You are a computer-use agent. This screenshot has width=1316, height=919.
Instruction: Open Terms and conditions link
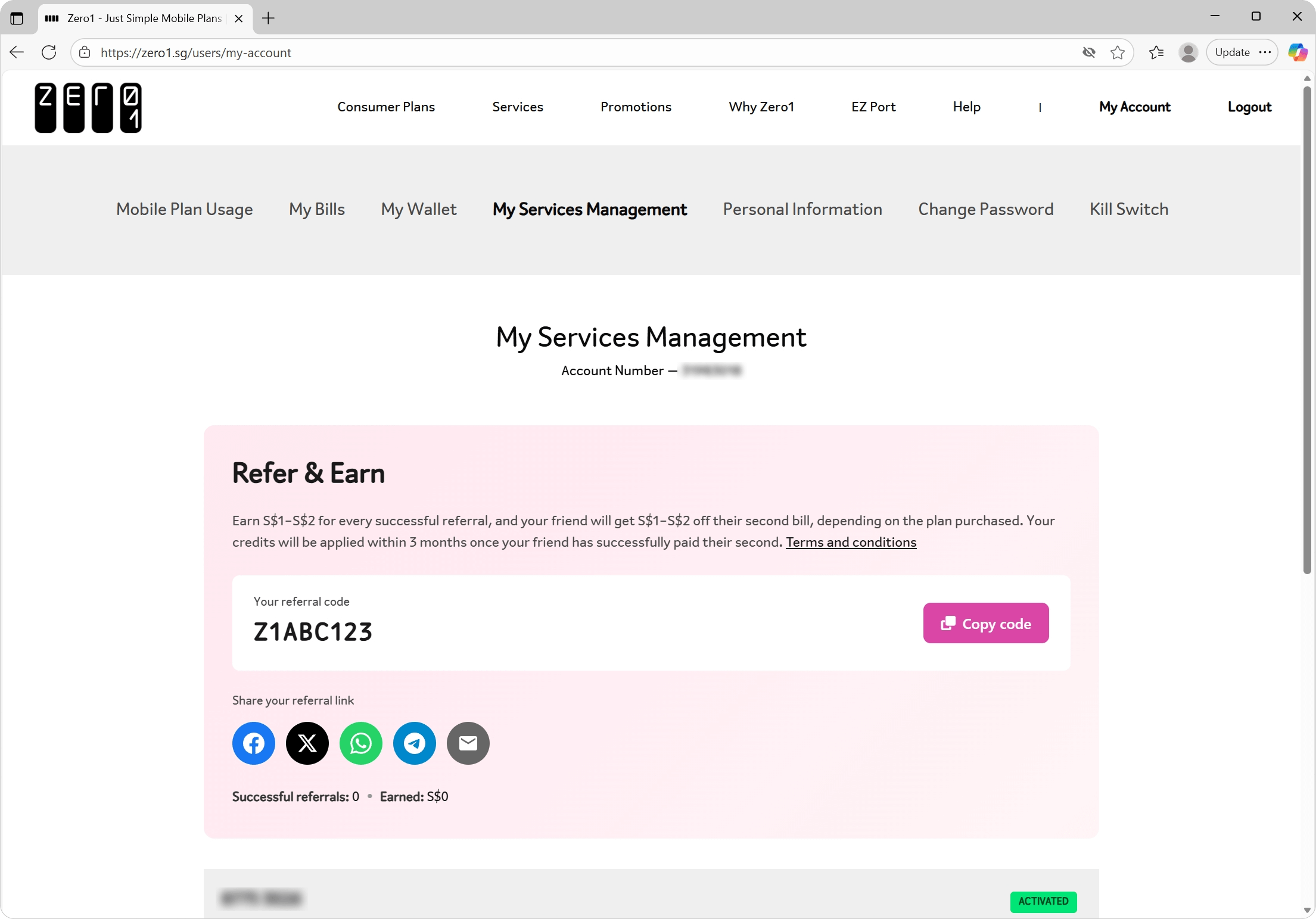click(x=850, y=542)
